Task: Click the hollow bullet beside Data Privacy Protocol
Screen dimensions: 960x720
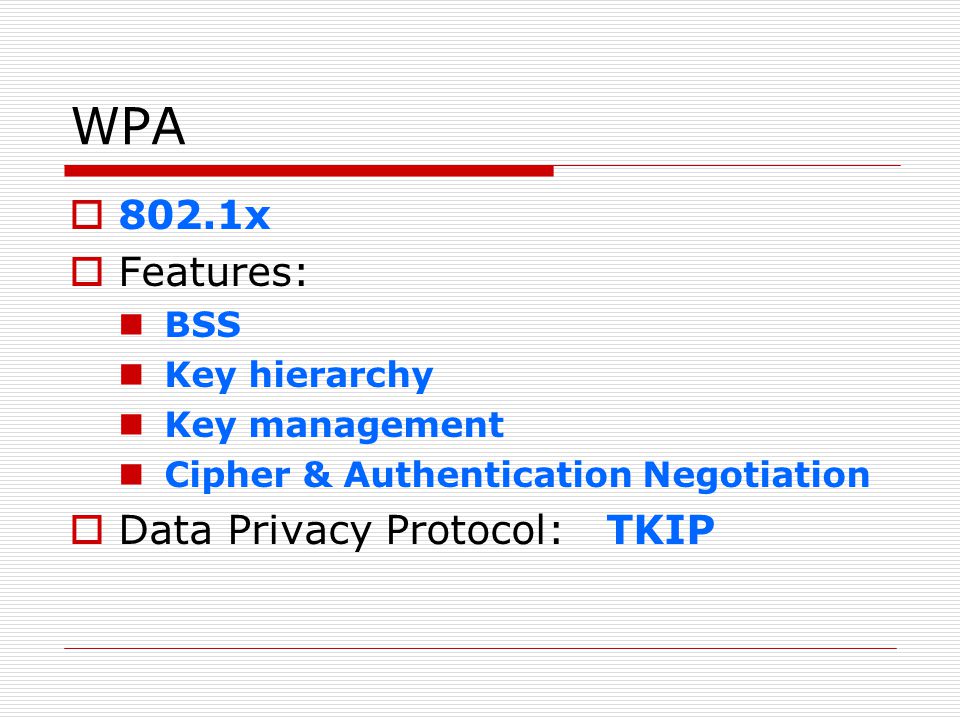Action: pyautogui.click(x=87, y=530)
